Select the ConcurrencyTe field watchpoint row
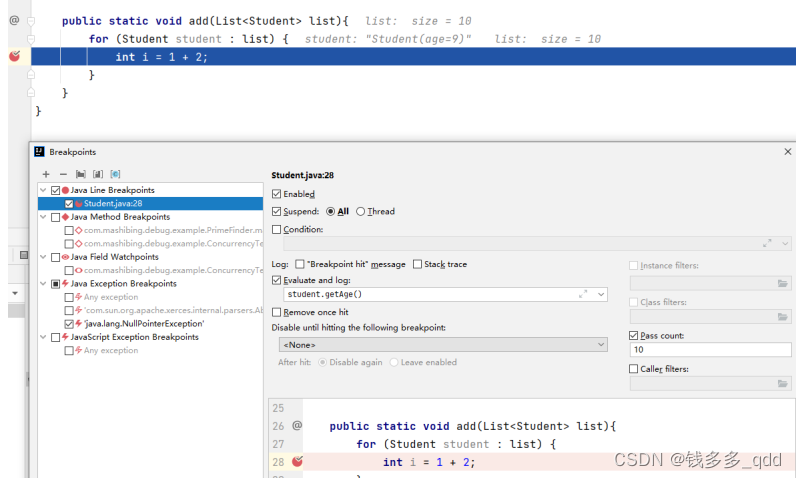Image resolution: width=796 pixels, height=479 pixels. pyautogui.click(x=150, y=270)
